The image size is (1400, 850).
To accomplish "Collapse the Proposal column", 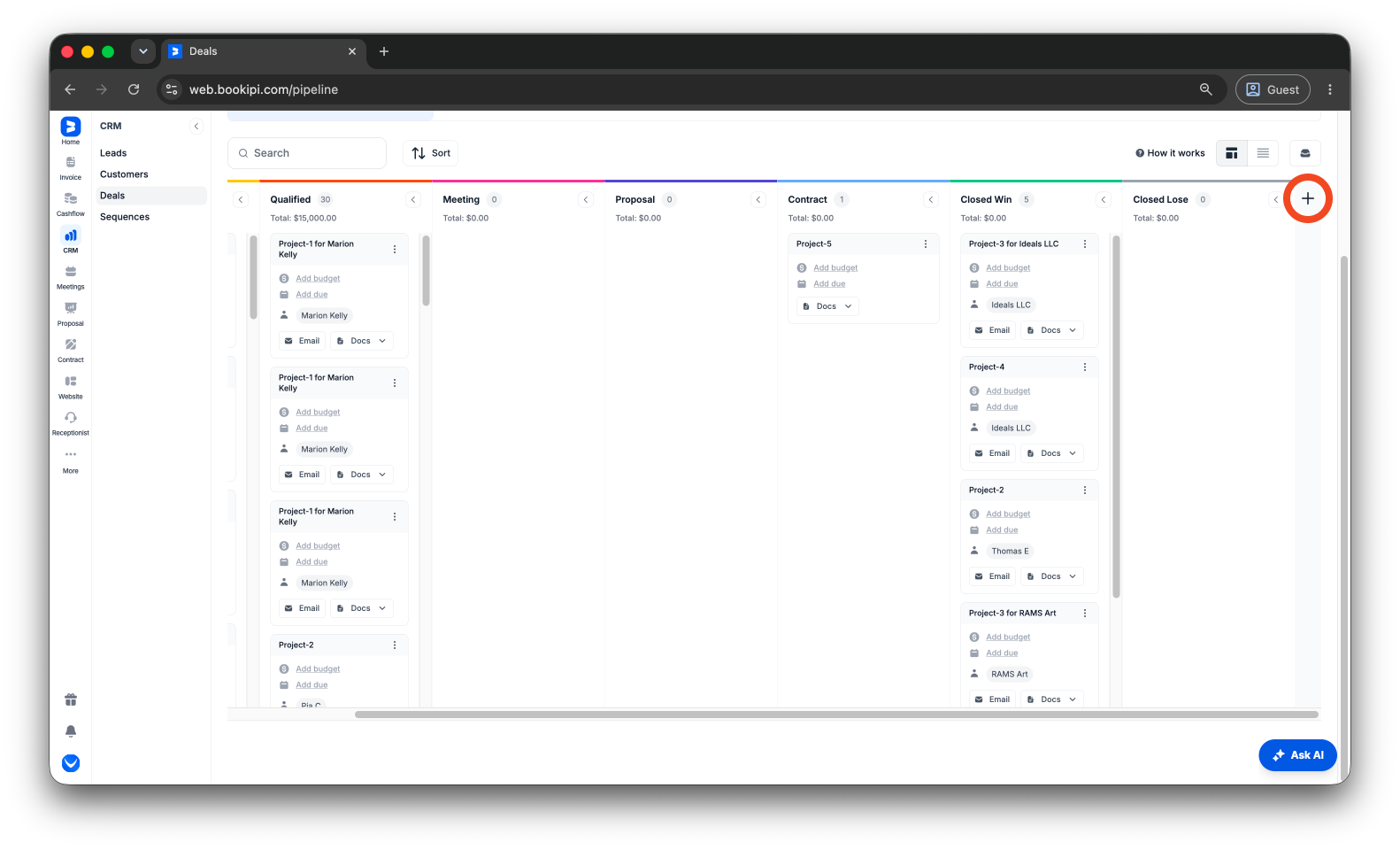I will pos(758,200).
